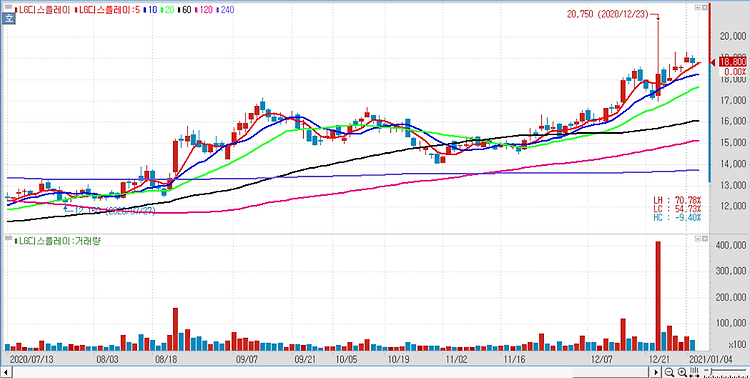Viewport: 750px width, 378px height.
Task: Click the 11/02 date axis label
Action: click(456, 359)
